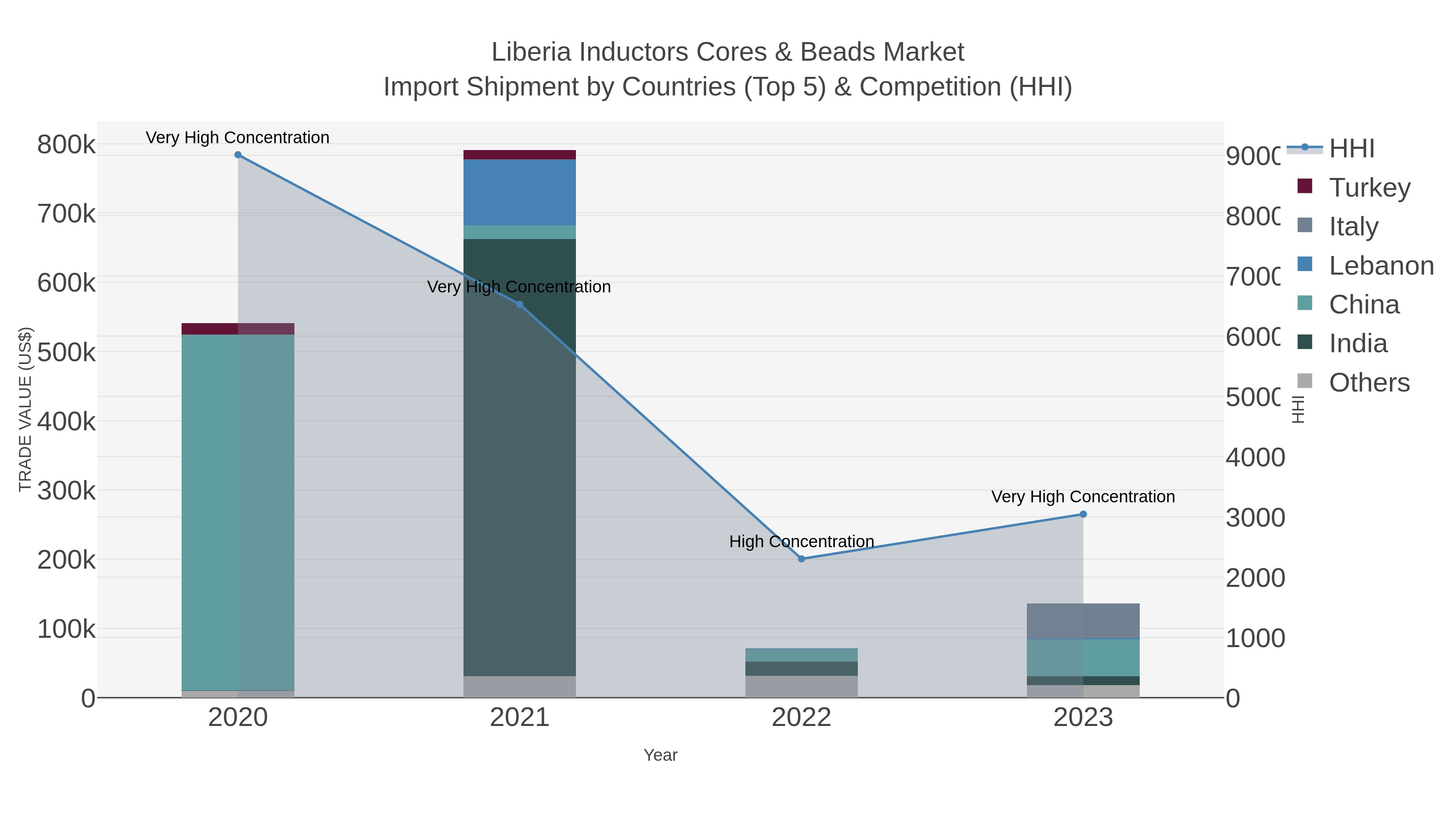Click the Very High Concentration label over 2020
Screen dimensions: 1456x819
coord(238,138)
